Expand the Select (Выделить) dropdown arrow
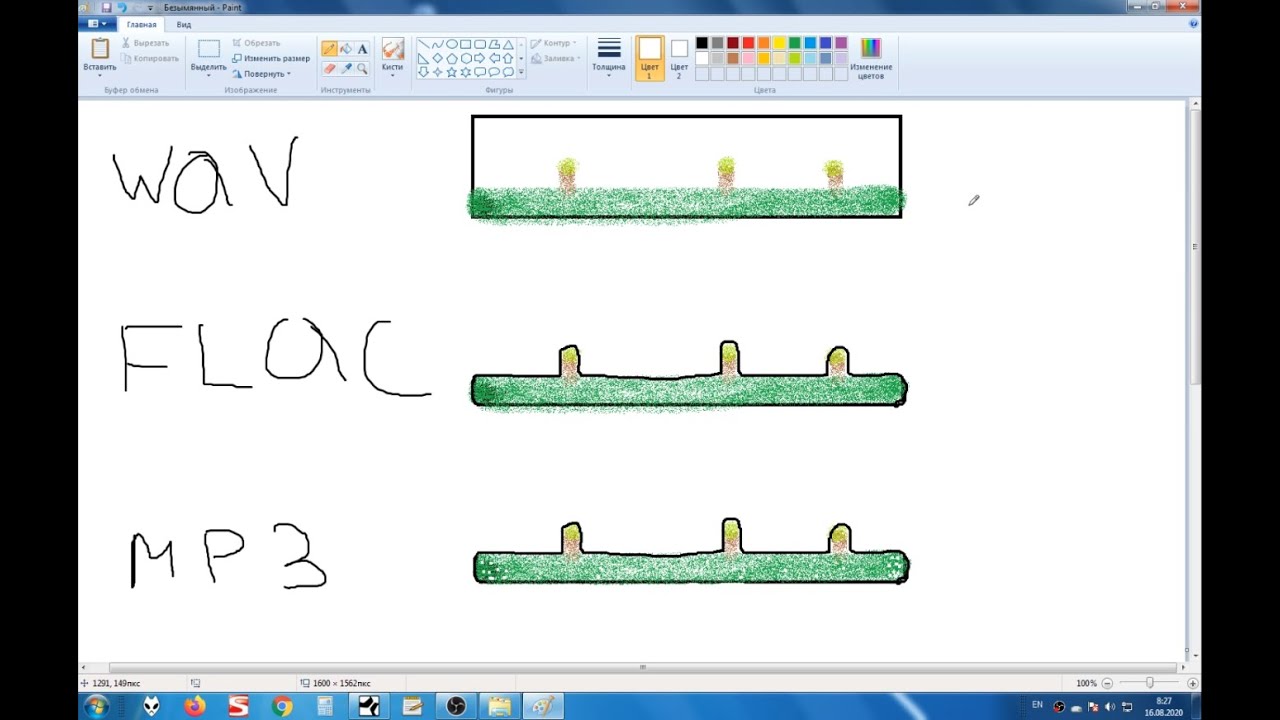Viewport: 1280px width, 720px height. (x=208, y=74)
